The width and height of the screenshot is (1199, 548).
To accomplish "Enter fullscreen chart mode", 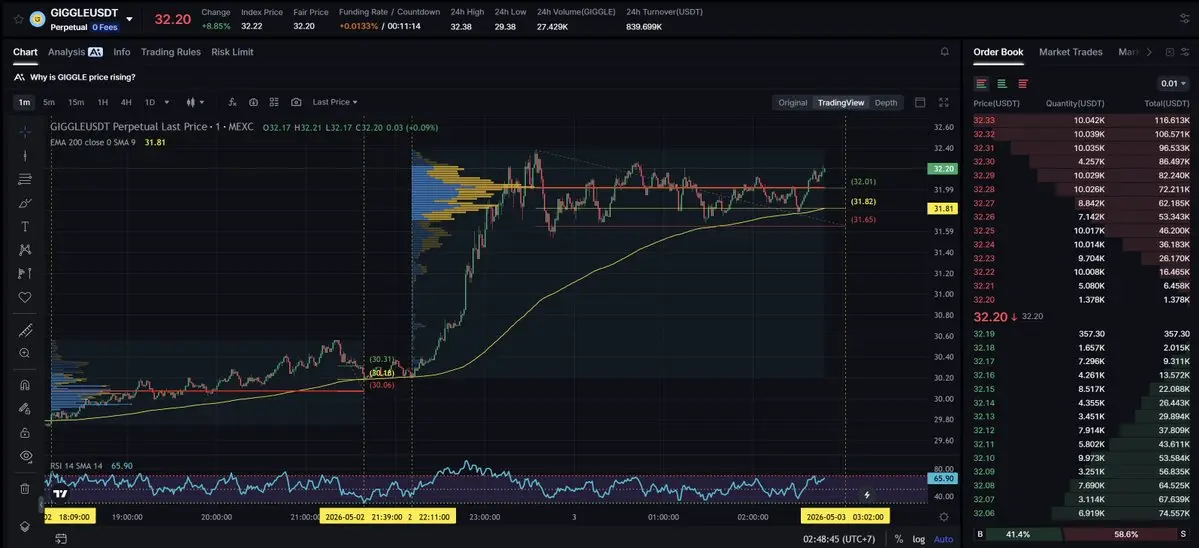I will tap(944, 102).
